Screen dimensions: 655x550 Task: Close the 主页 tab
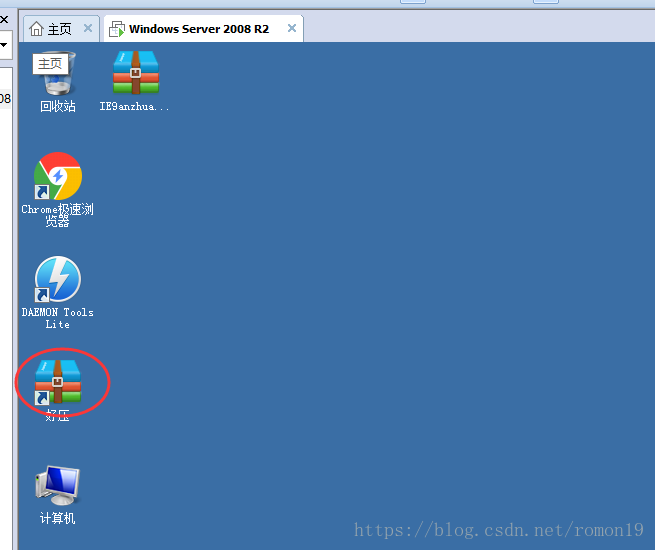(88, 28)
